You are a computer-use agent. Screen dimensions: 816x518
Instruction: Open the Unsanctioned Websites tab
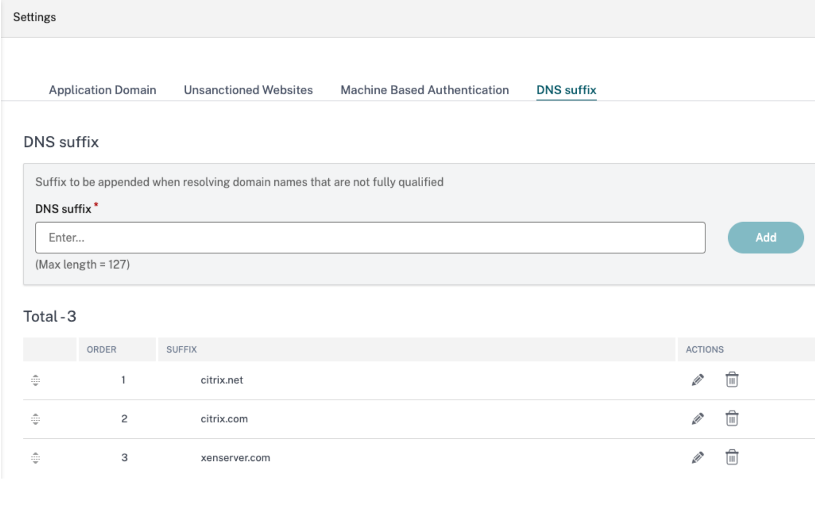click(x=248, y=90)
